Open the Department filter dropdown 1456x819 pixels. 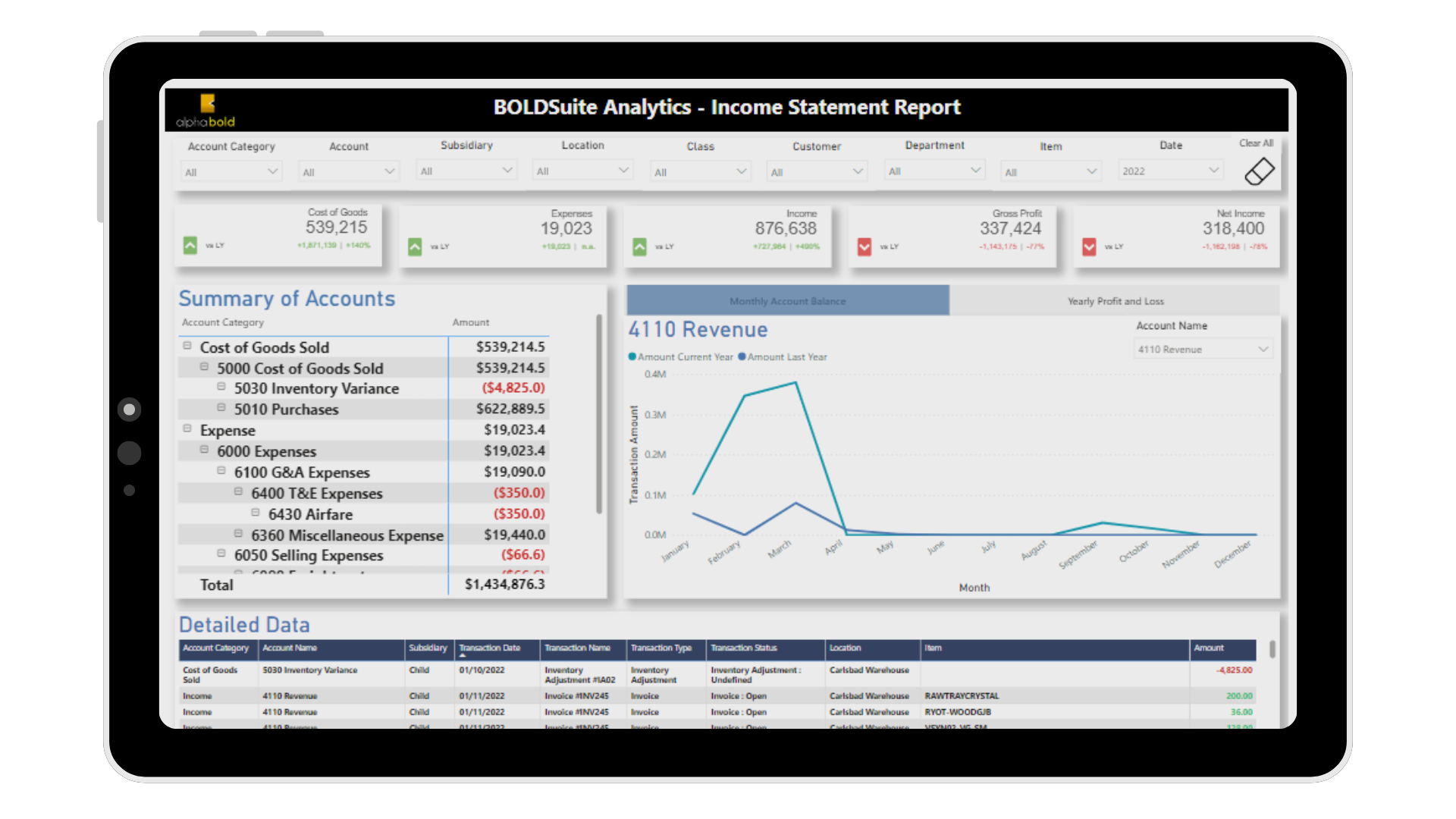tap(934, 171)
